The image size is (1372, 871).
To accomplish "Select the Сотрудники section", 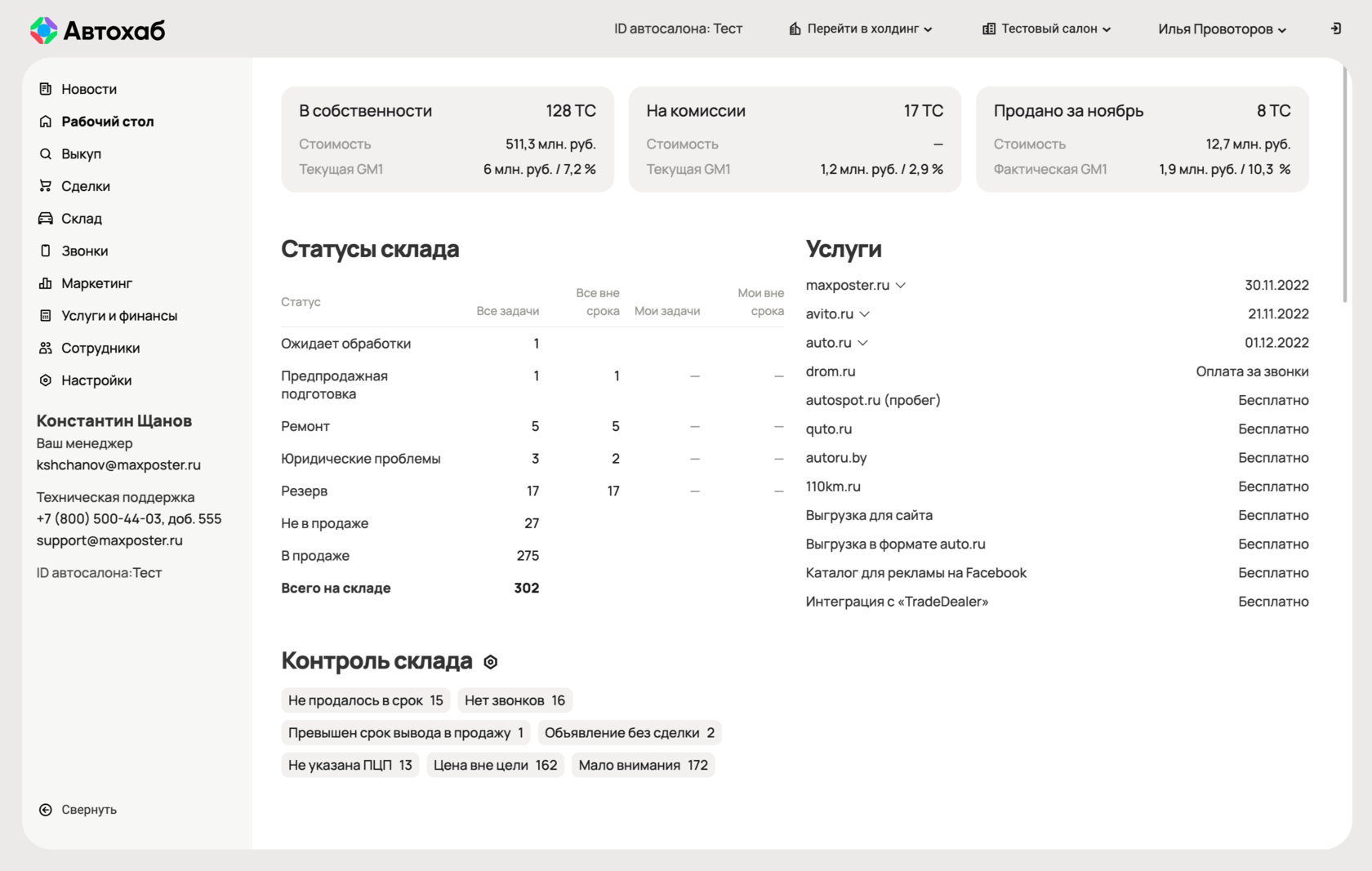I will [45, 348].
